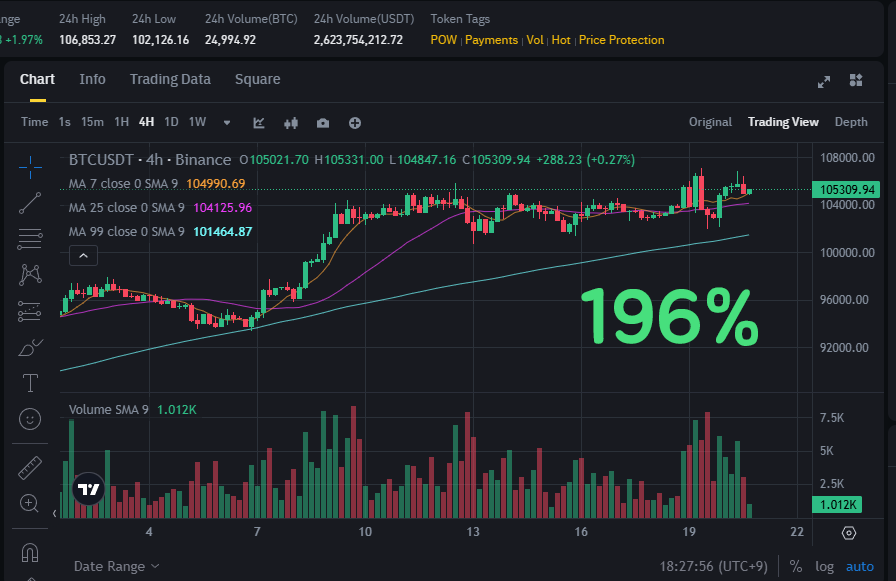896x581 pixels.
Task: Open the Price Protection tag
Action: click(622, 40)
